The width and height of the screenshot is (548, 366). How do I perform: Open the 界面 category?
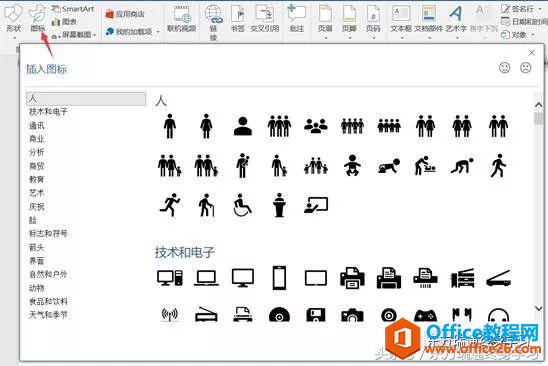(x=37, y=261)
